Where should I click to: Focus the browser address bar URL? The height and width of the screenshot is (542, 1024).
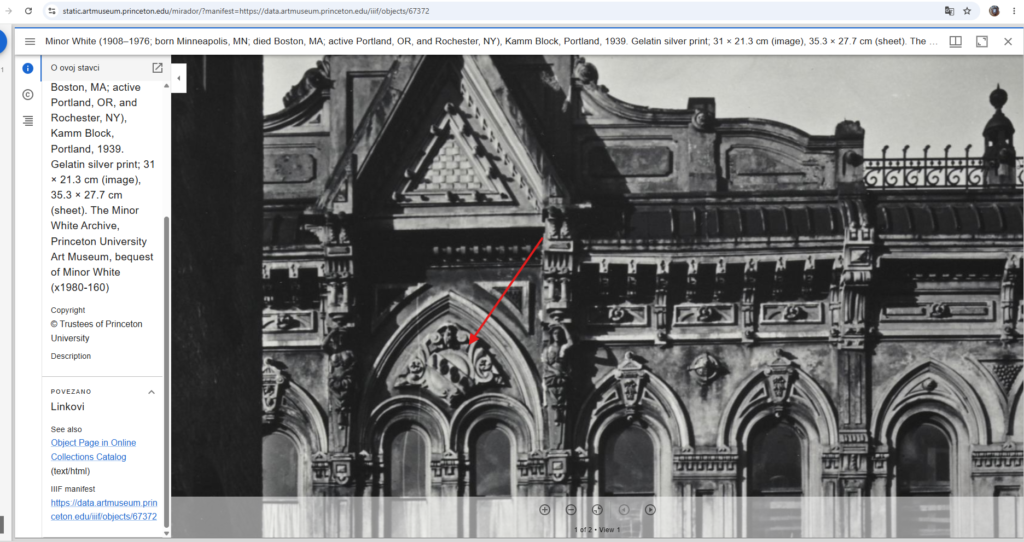pyautogui.click(x=246, y=11)
